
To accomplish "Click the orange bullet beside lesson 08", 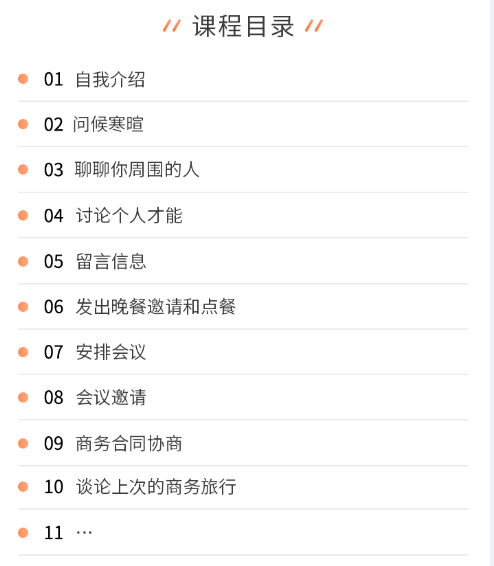I will (x=23, y=397).
